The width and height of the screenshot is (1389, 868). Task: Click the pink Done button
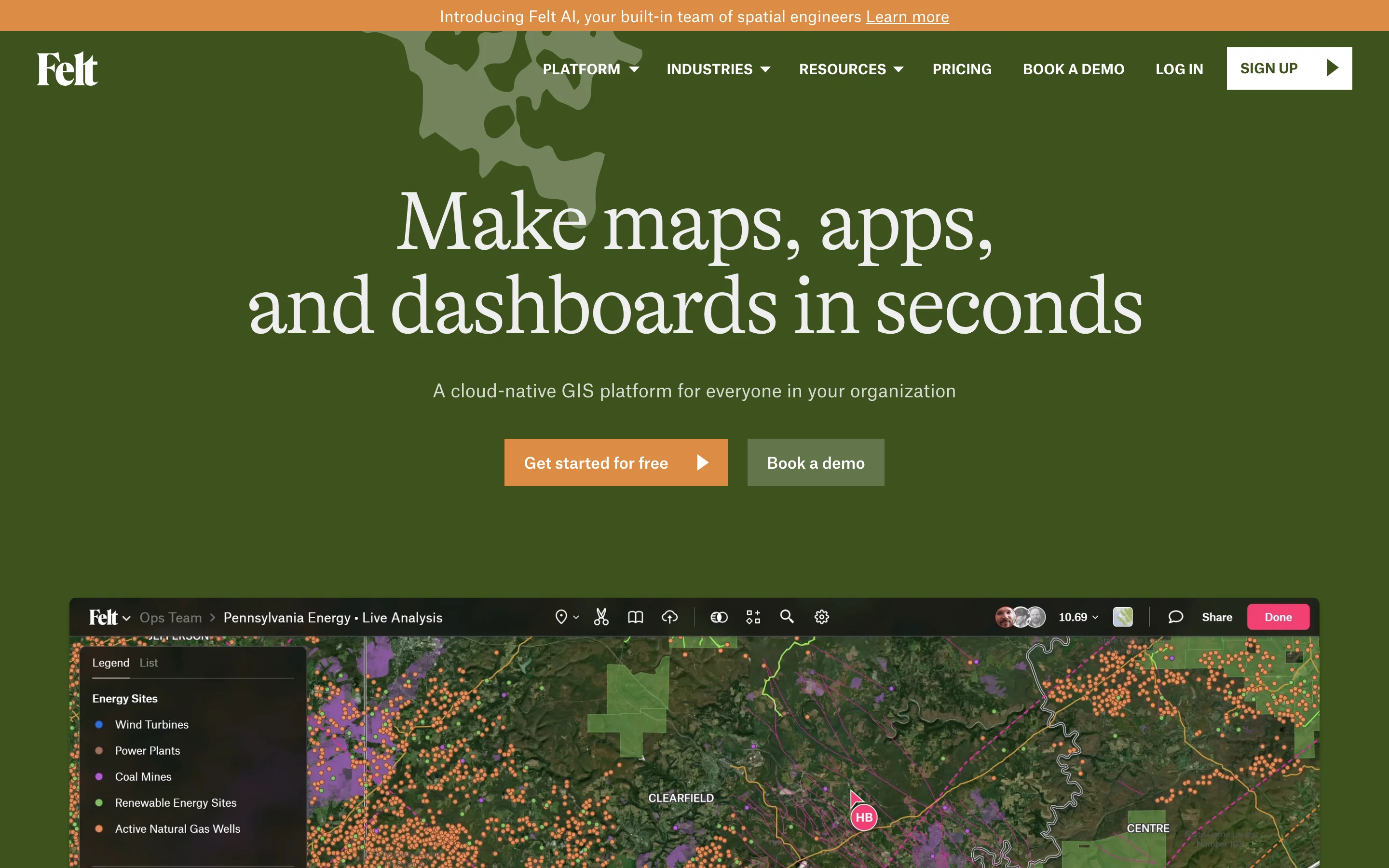pyautogui.click(x=1278, y=617)
